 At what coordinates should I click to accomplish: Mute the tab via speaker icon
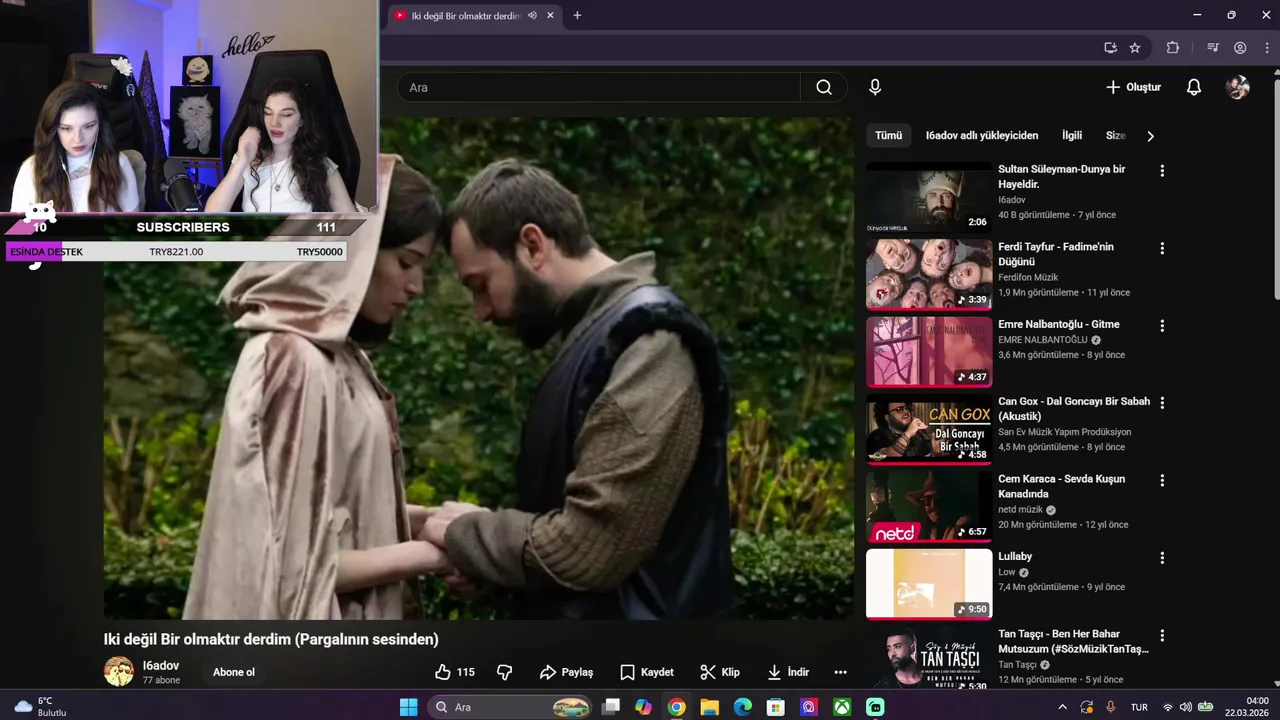click(x=532, y=15)
